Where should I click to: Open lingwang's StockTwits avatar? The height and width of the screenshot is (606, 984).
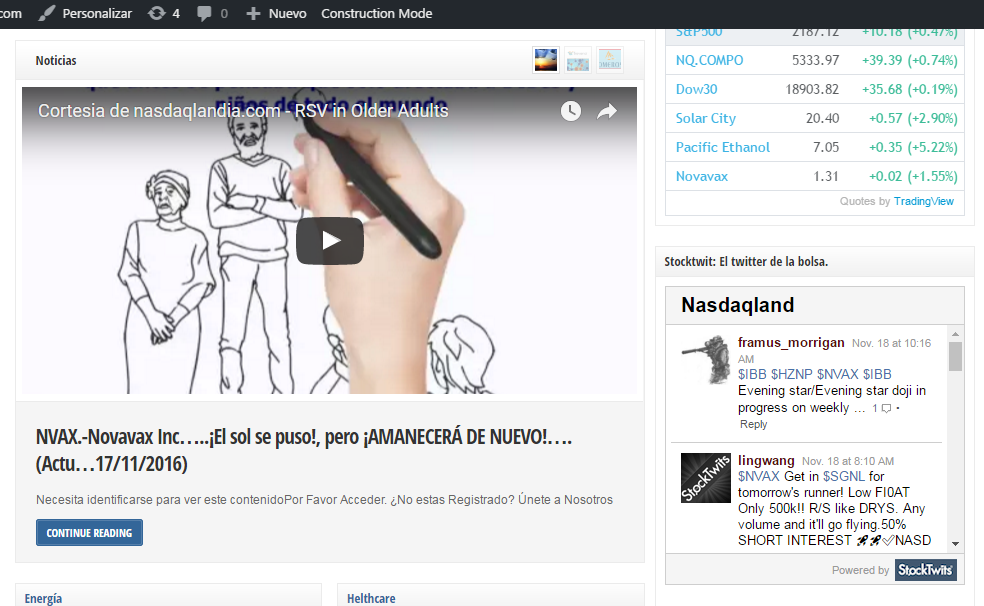click(x=706, y=478)
